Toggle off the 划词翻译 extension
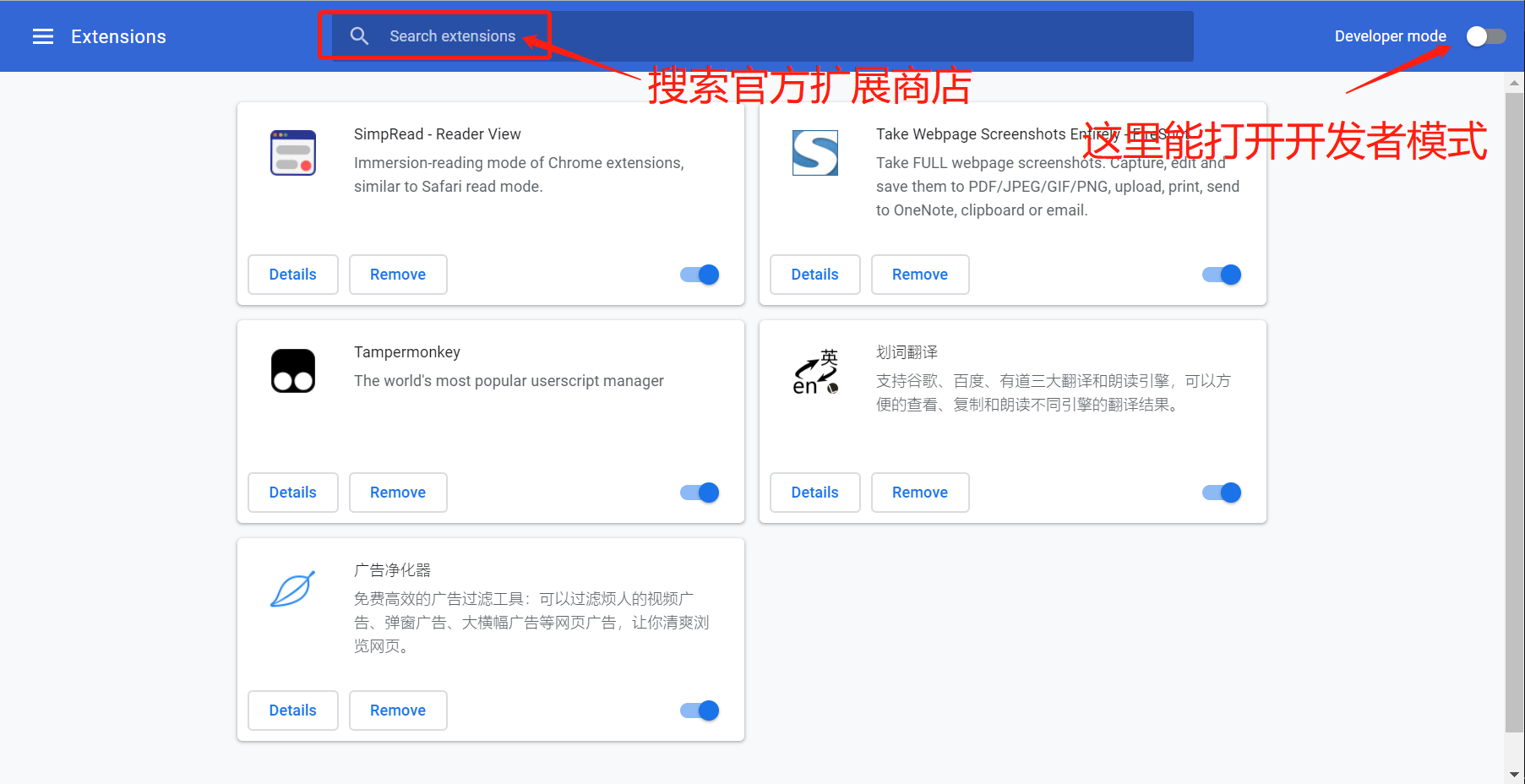1525x784 pixels. (1222, 493)
